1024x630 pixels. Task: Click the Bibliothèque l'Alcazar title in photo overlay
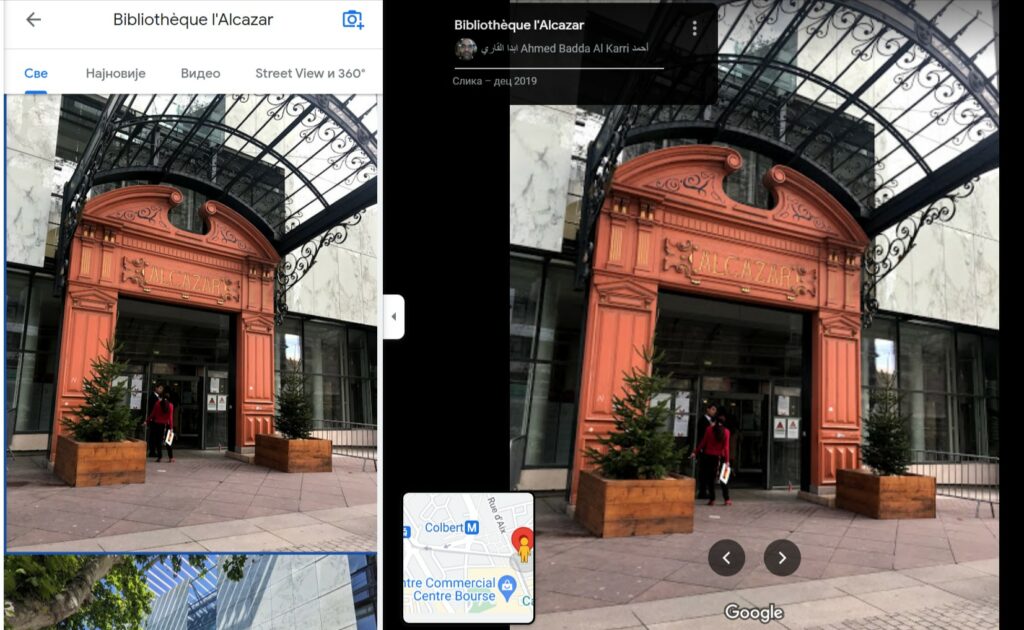pyautogui.click(x=519, y=25)
